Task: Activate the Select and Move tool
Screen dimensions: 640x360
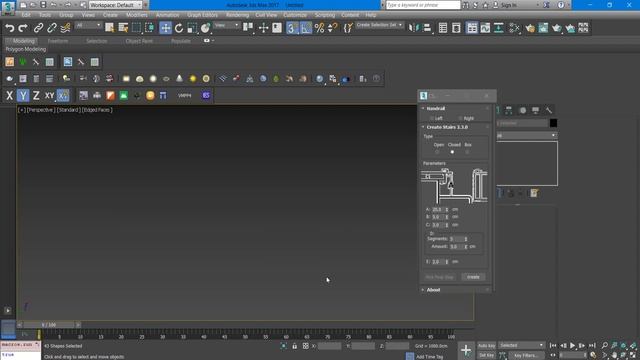Action: [165, 28]
